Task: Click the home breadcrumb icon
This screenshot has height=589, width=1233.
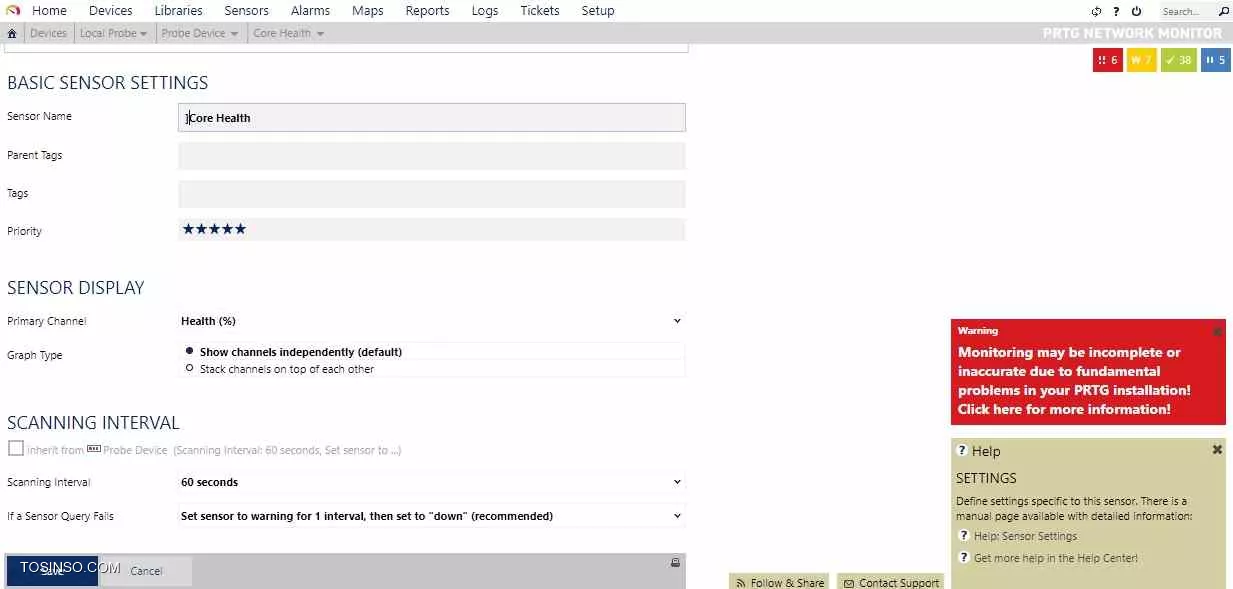Action: click(x=12, y=34)
